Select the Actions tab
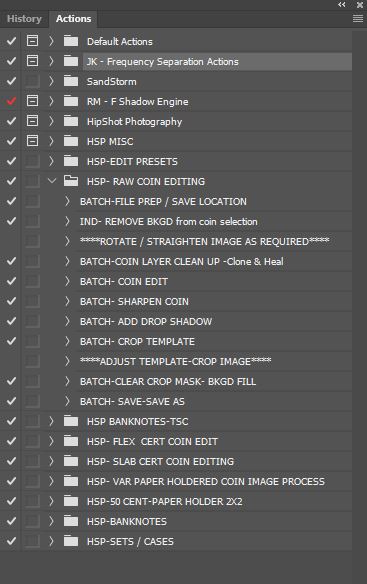 pyautogui.click(x=73, y=19)
